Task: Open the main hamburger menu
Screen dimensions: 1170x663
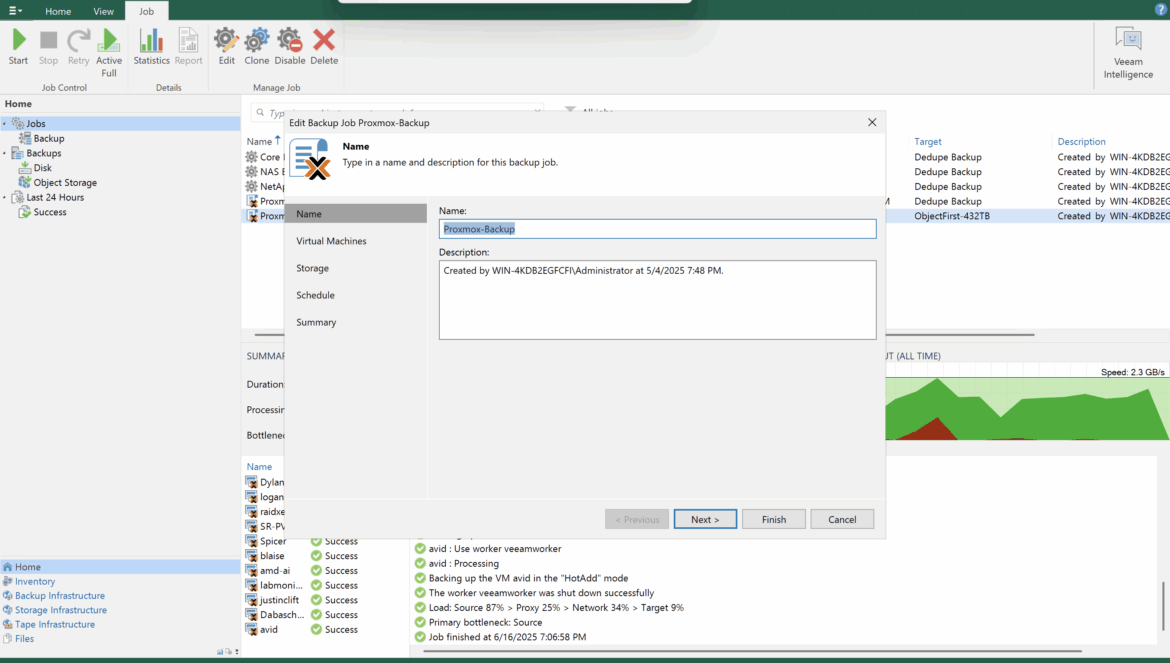Action: 15,10
